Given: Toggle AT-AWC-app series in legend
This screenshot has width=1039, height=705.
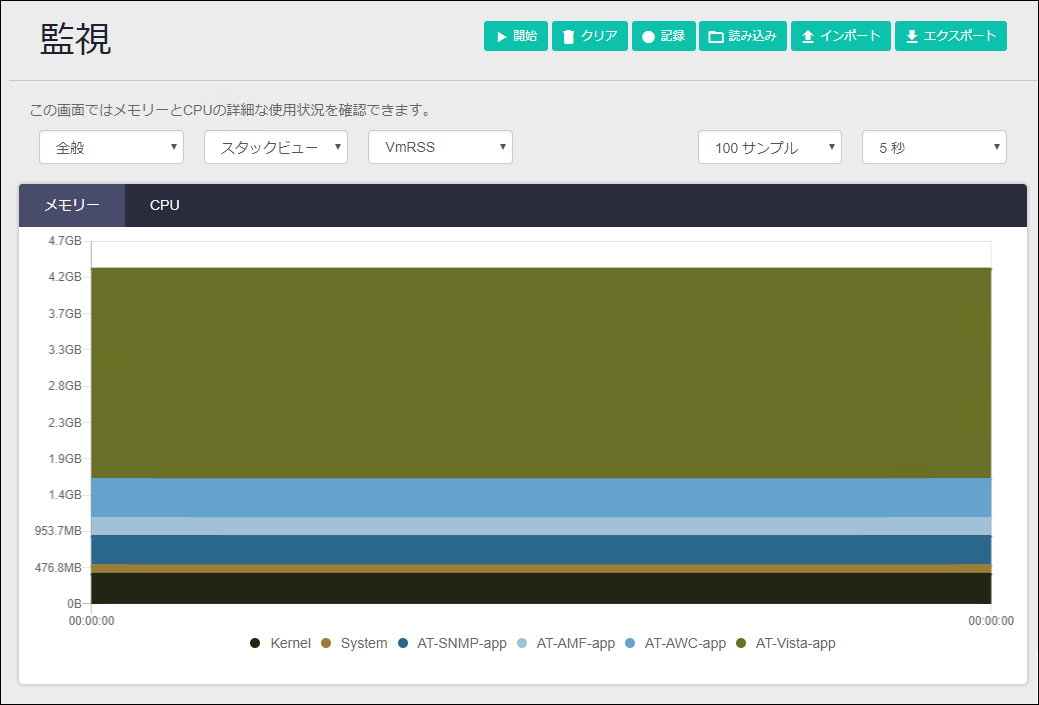Looking at the screenshot, I should (675, 643).
